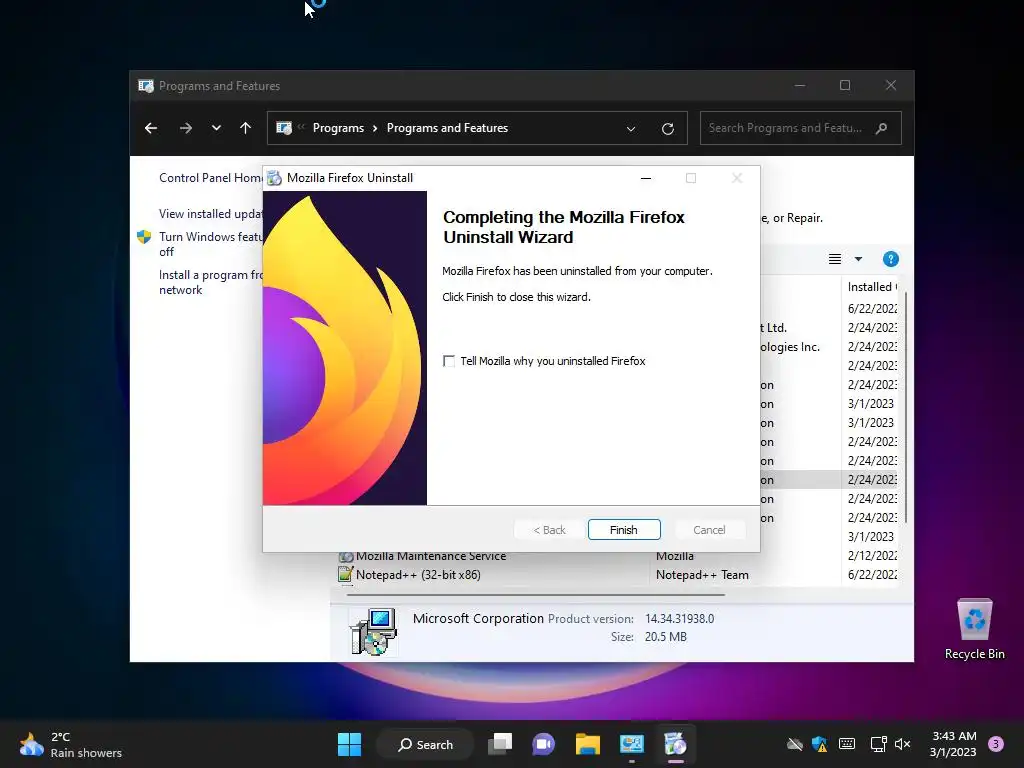
Task: Open the Chat app on the taskbar
Action: tap(543, 744)
